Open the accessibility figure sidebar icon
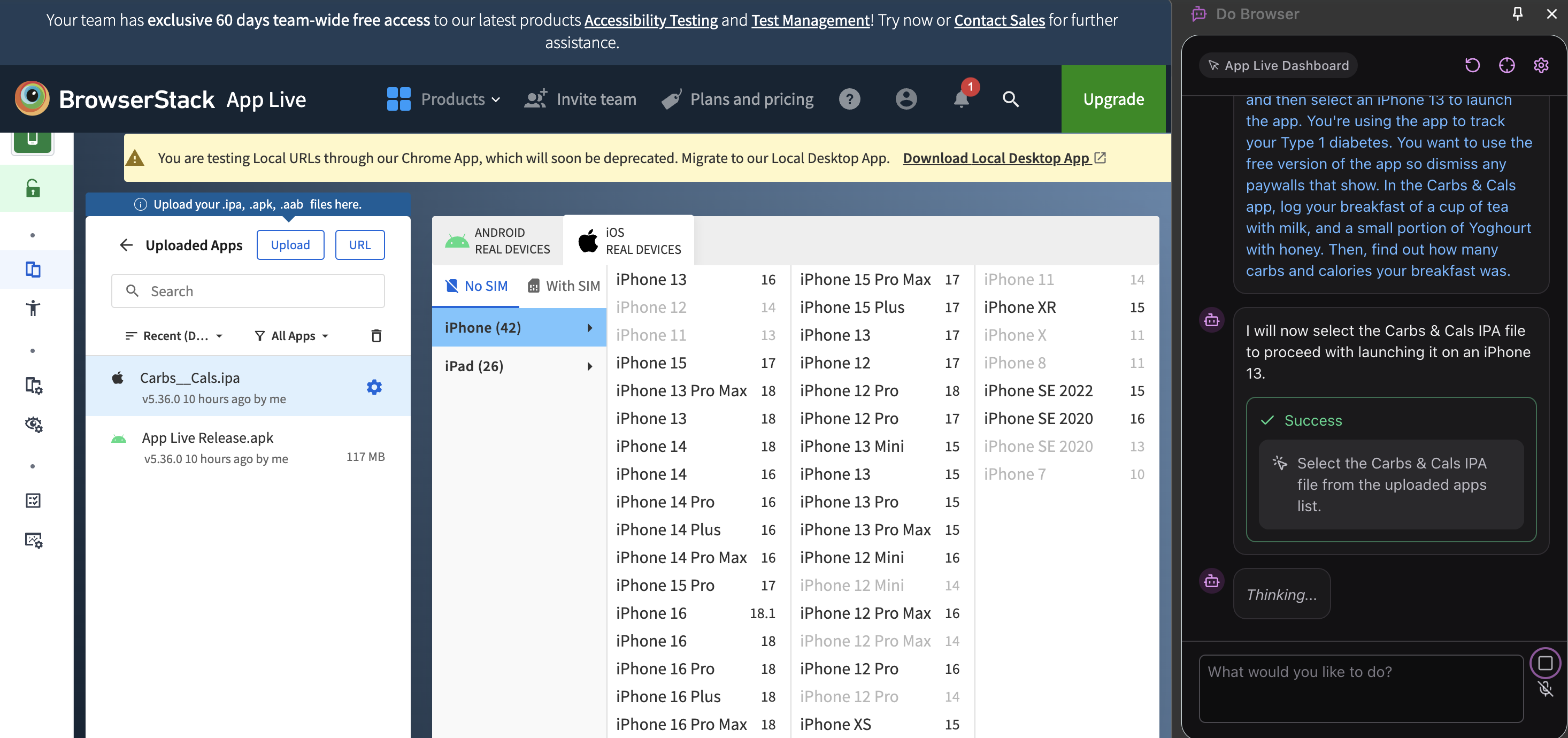Image resolution: width=1568 pixels, height=738 pixels. pos(33,308)
